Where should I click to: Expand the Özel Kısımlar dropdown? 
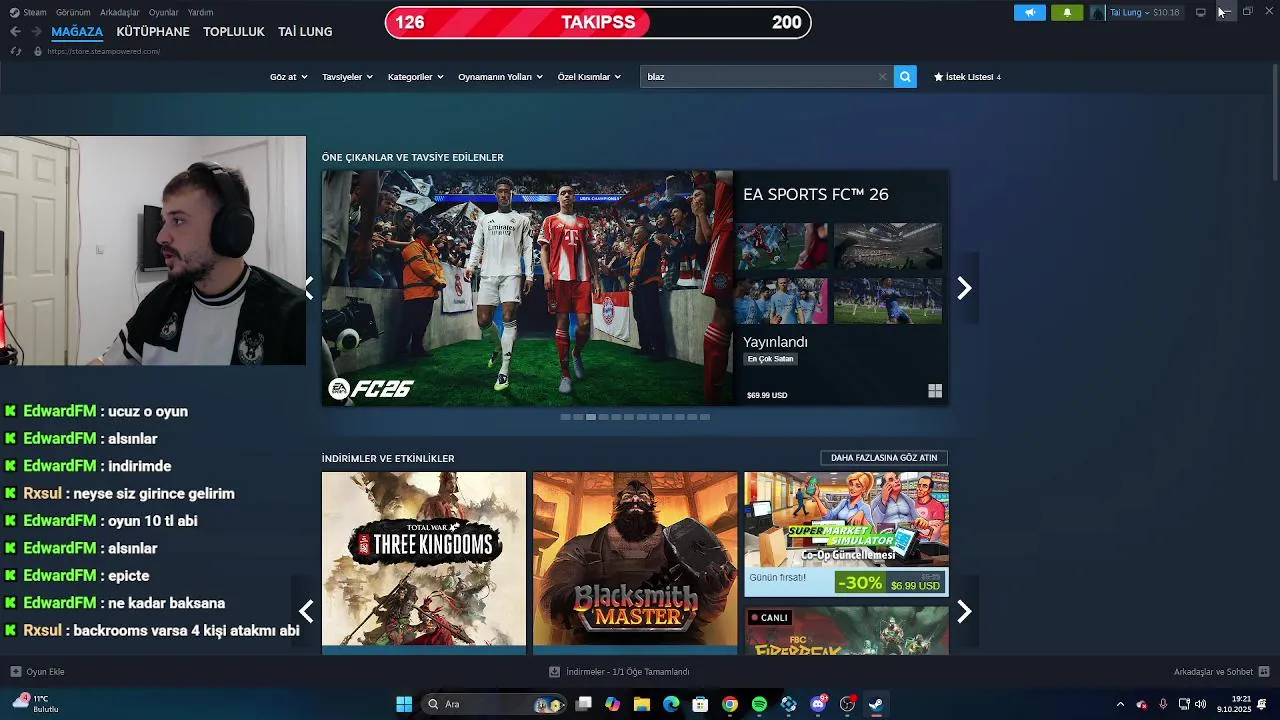pos(589,76)
